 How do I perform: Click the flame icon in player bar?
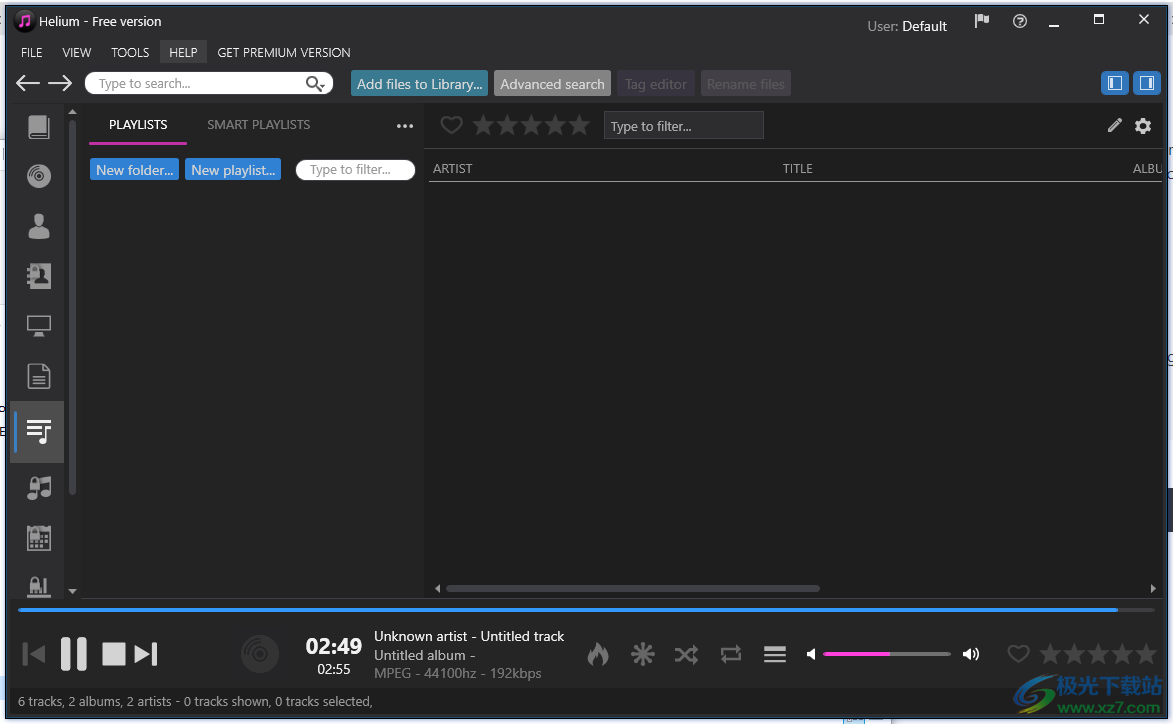pyautogui.click(x=598, y=654)
